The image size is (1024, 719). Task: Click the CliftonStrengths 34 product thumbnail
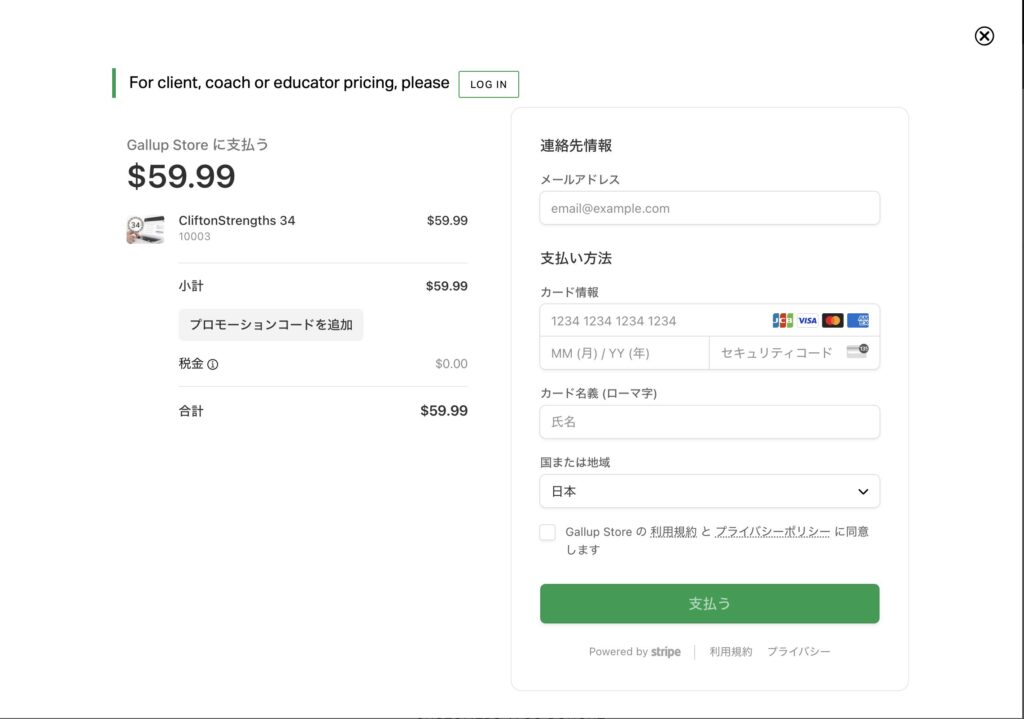coord(146,229)
